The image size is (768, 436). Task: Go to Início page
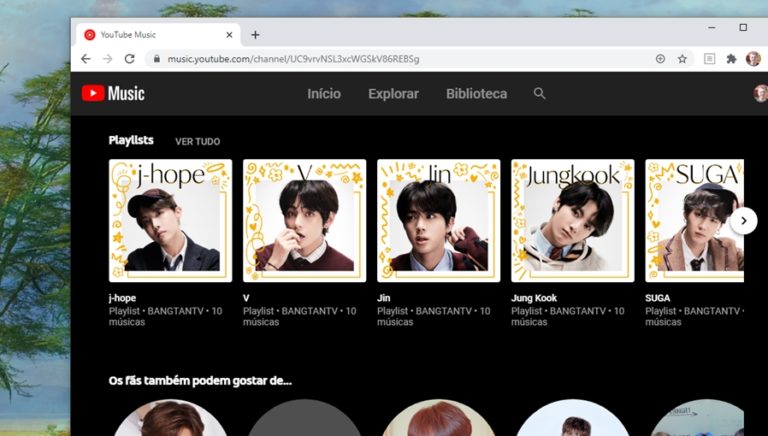coord(324,94)
